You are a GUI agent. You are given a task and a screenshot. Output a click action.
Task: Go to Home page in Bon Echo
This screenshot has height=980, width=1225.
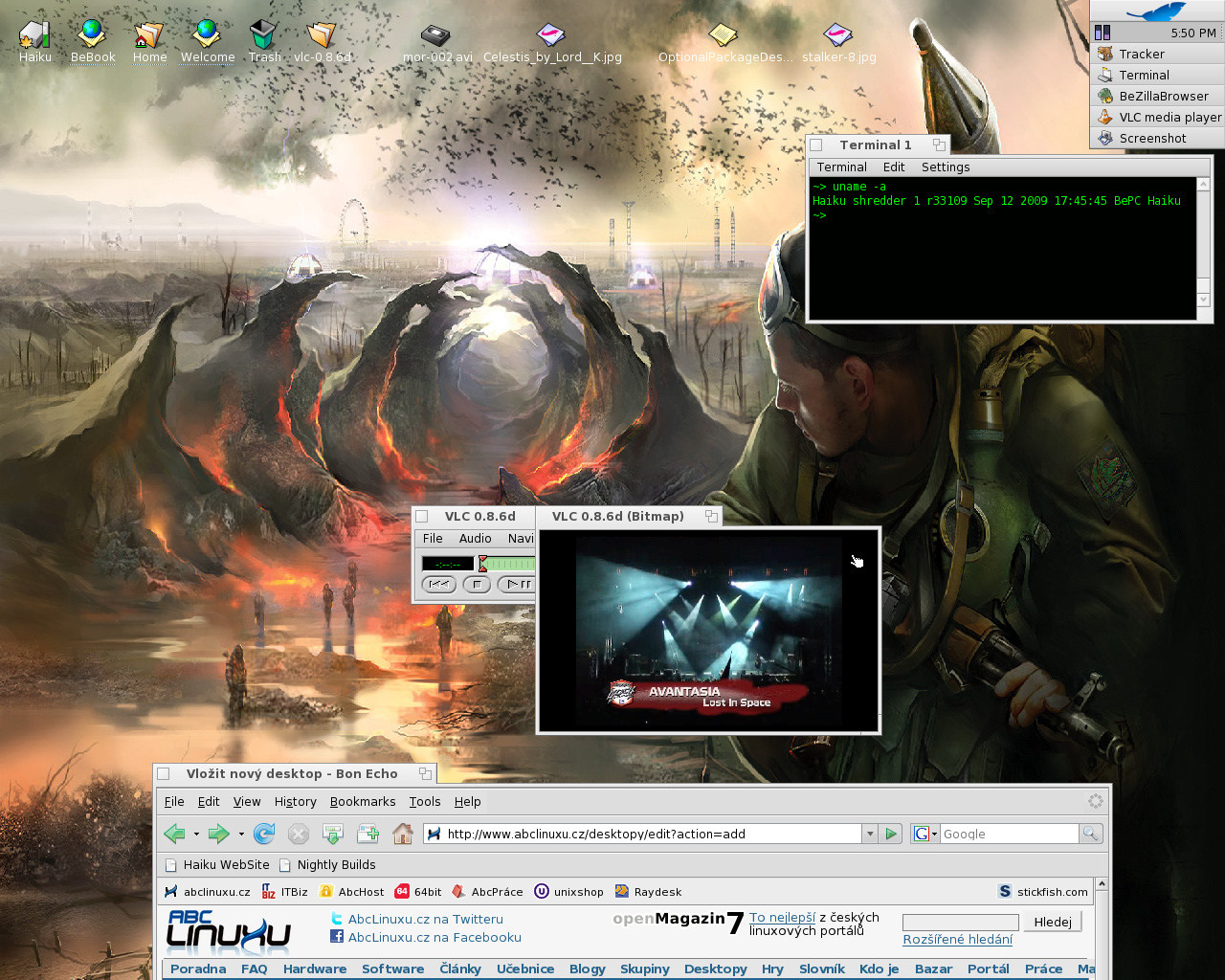pyautogui.click(x=403, y=834)
